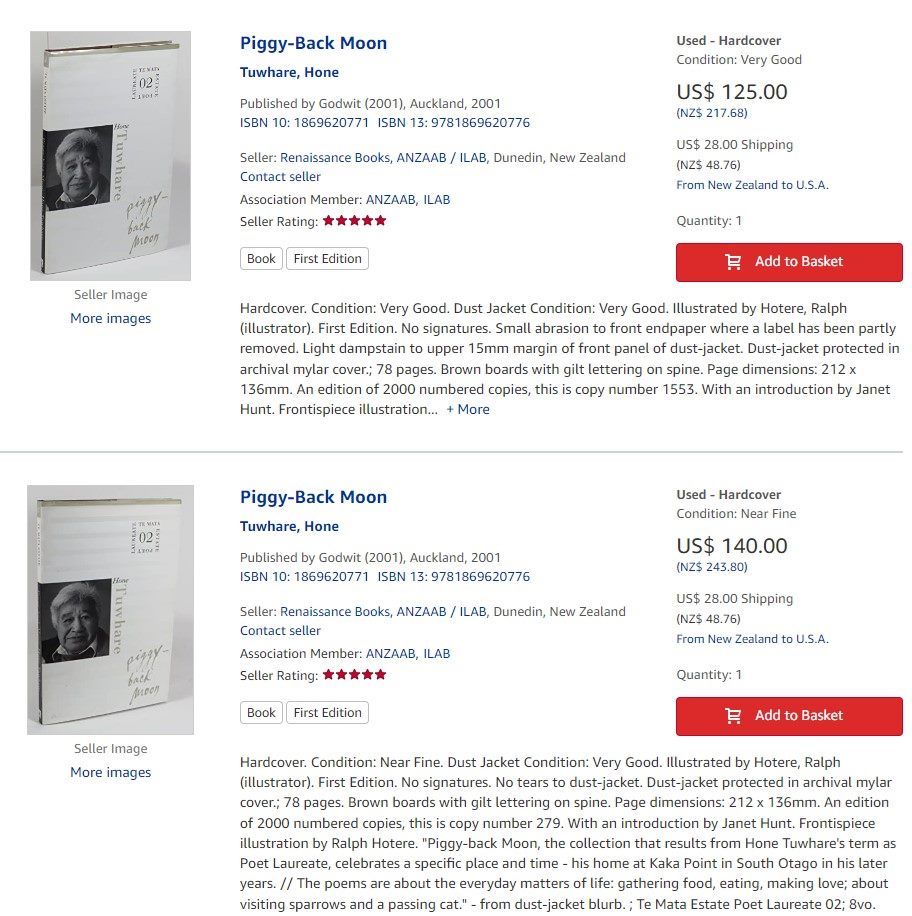Open second Piggy-Back Moon title link

(314, 497)
